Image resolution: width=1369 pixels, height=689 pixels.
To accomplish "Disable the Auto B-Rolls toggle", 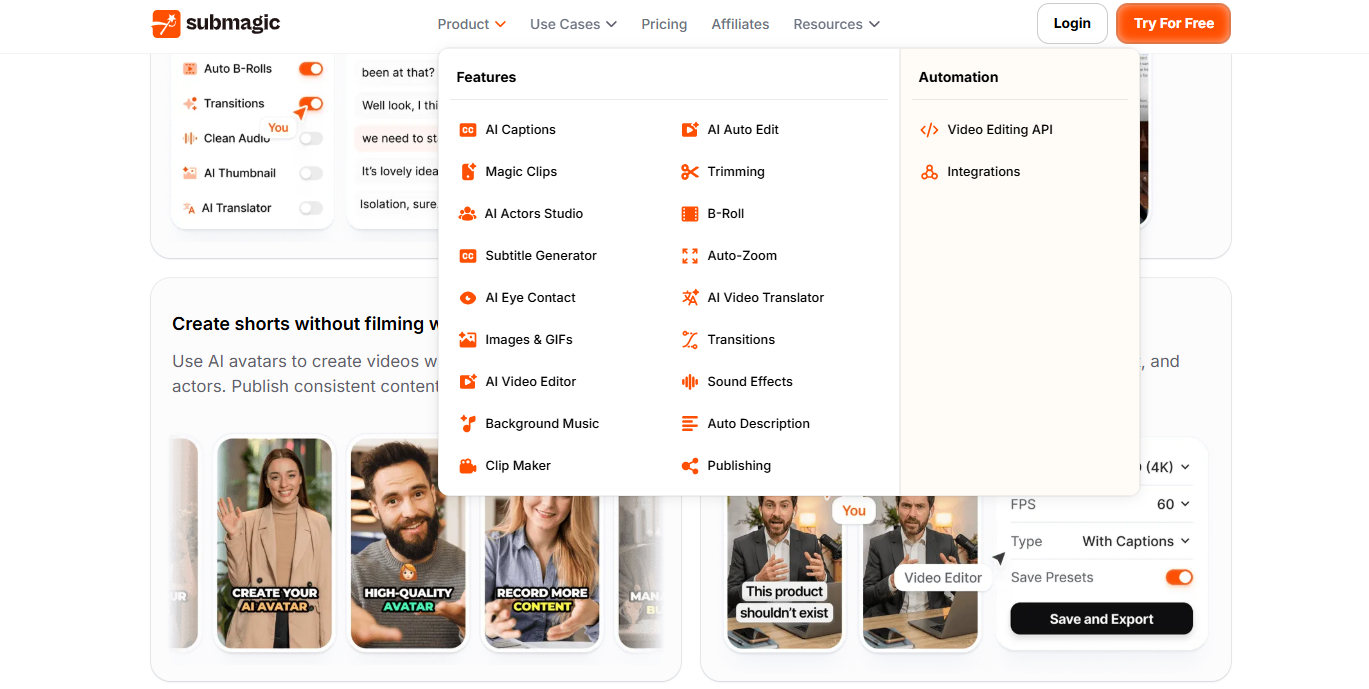I will pyautogui.click(x=311, y=69).
